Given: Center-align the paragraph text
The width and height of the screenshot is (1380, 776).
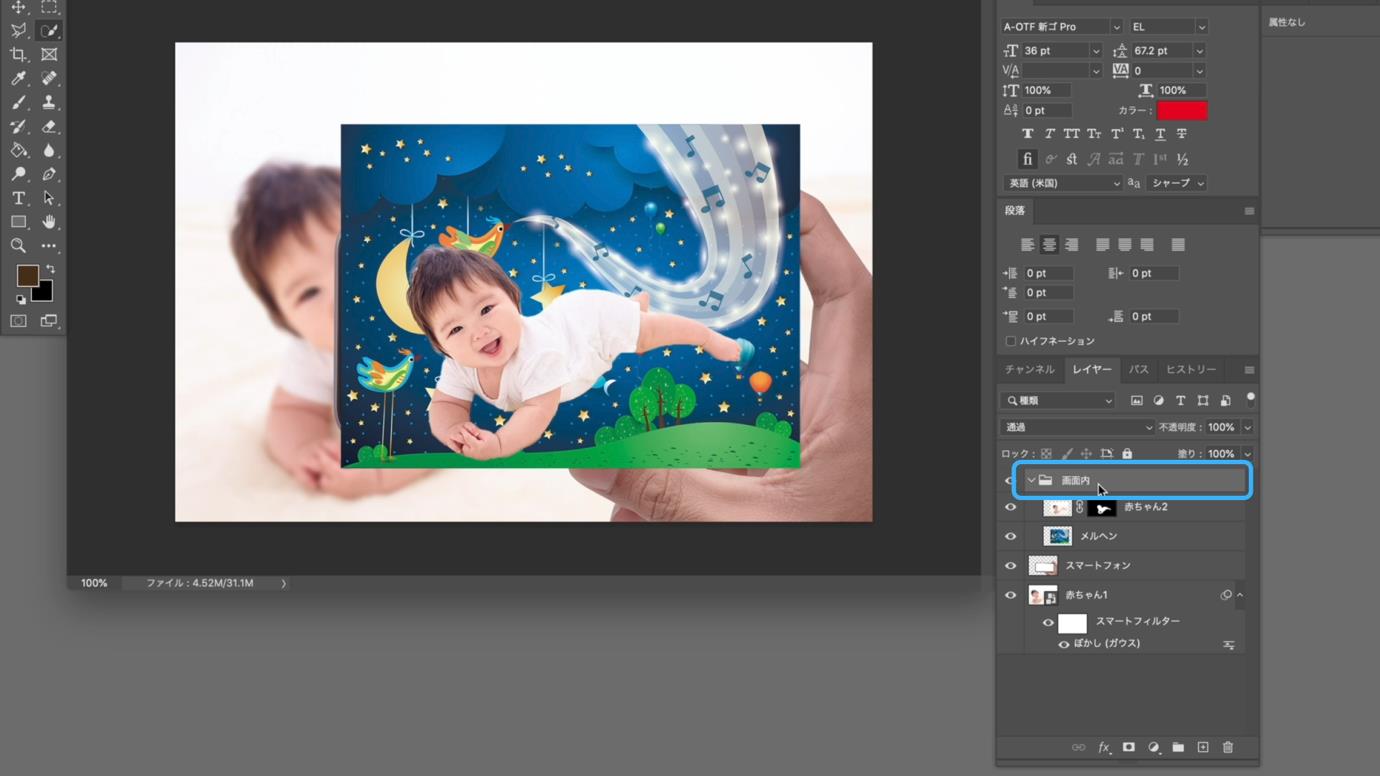Looking at the screenshot, I should pyautogui.click(x=1049, y=245).
